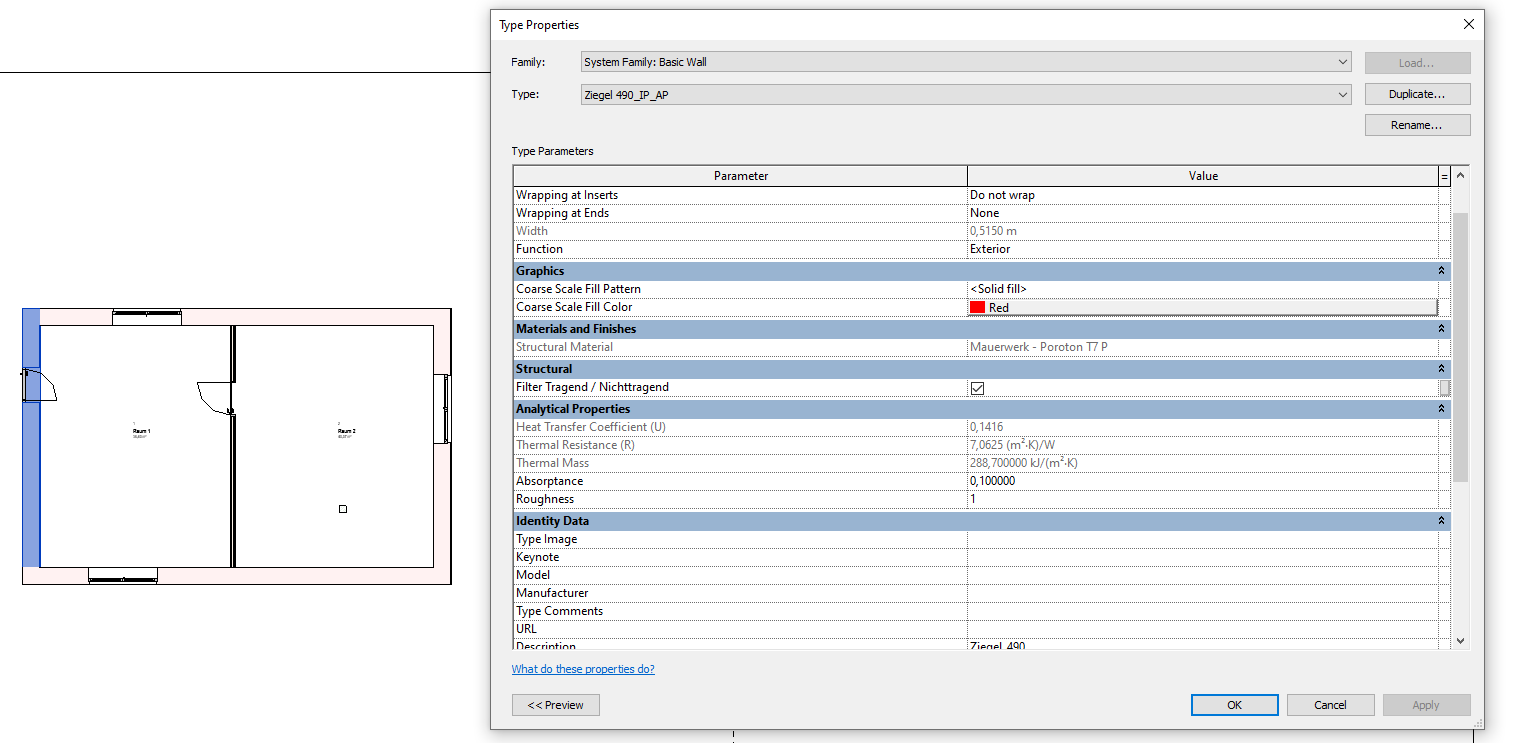1513x743 pixels.
Task: Open the Family dropdown
Action: coord(1343,62)
